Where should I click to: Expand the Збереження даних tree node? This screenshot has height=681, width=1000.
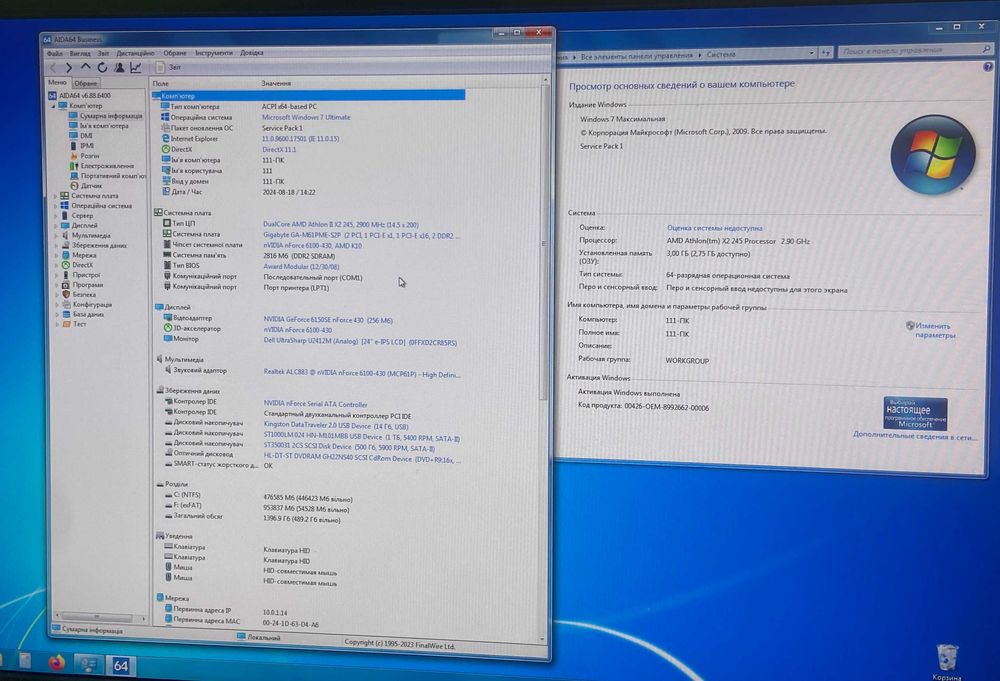pyautogui.click(x=55, y=245)
